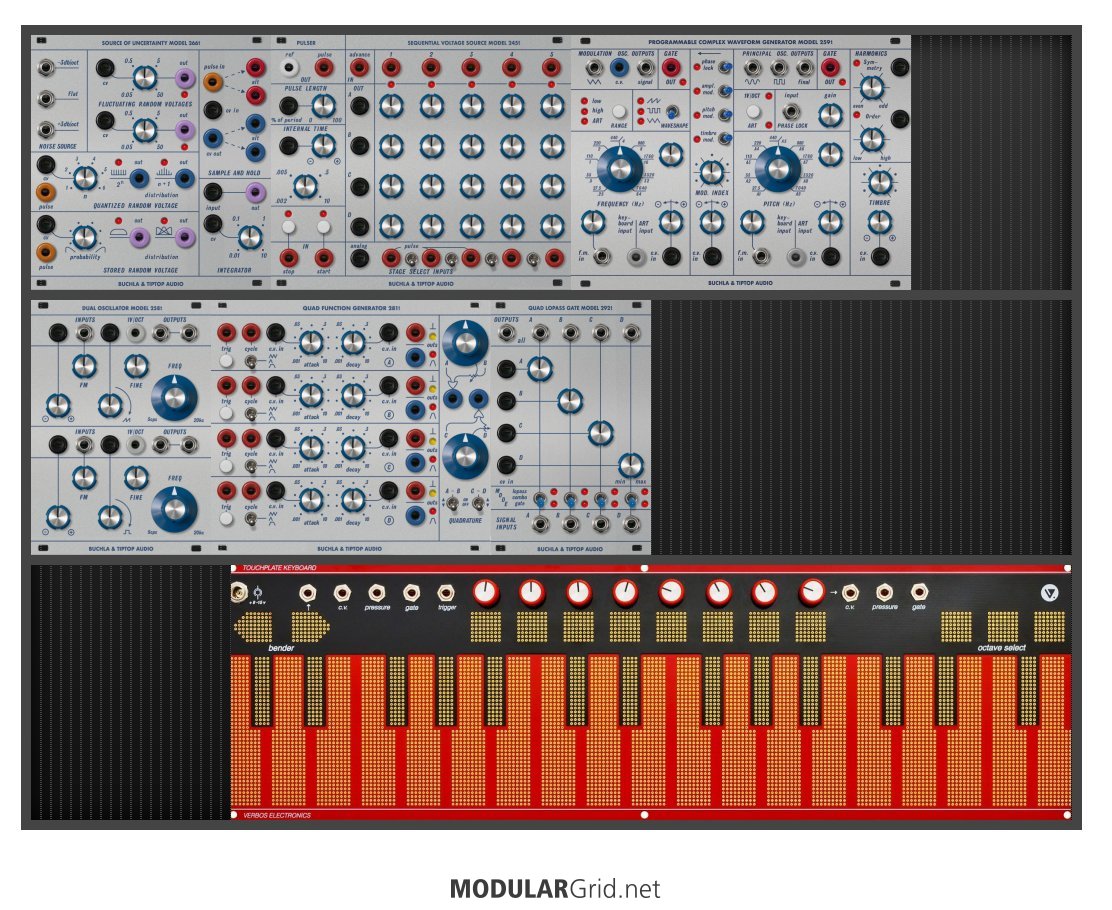Click the final output jack of Principal Oscillator
Viewport: 1112px width, 910px height.
pos(804,68)
